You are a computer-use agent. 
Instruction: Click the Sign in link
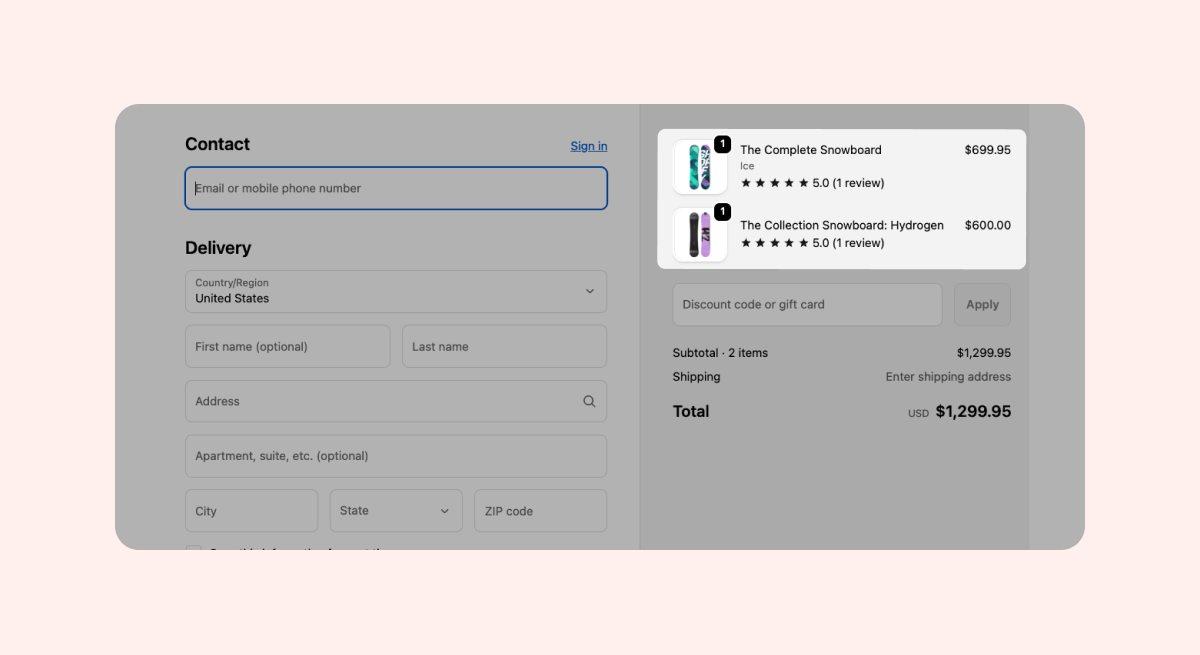pos(588,146)
